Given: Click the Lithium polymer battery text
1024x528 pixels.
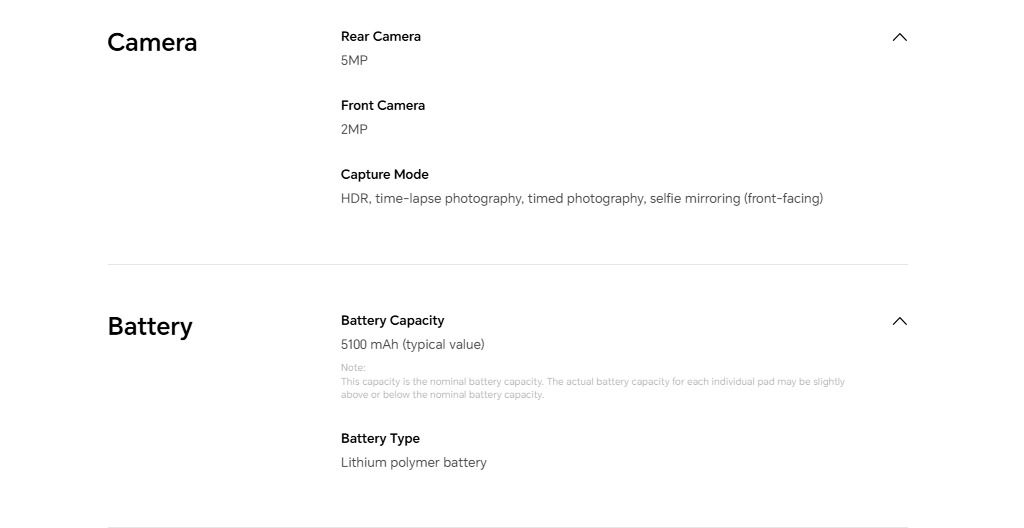Looking at the screenshot, I should [413, 463].
